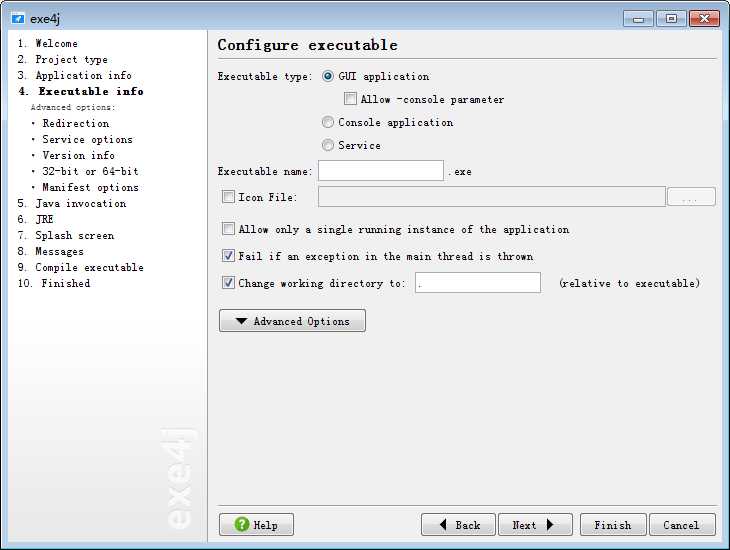This screenshot has height=550, width=730.
Task: Open Manifest options advanced item
Action: [90, 187]
